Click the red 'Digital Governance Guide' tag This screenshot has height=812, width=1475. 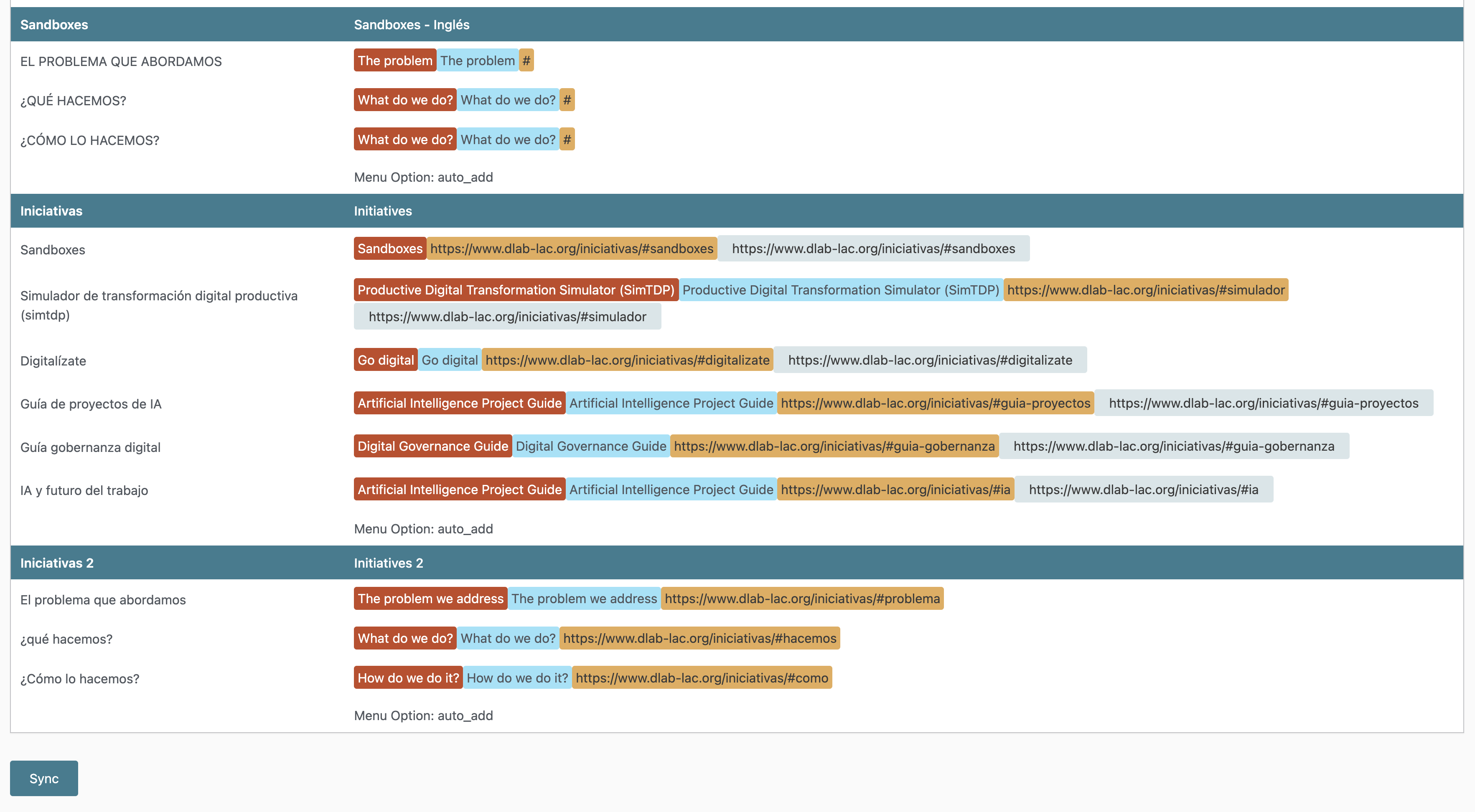pos(432,447)
